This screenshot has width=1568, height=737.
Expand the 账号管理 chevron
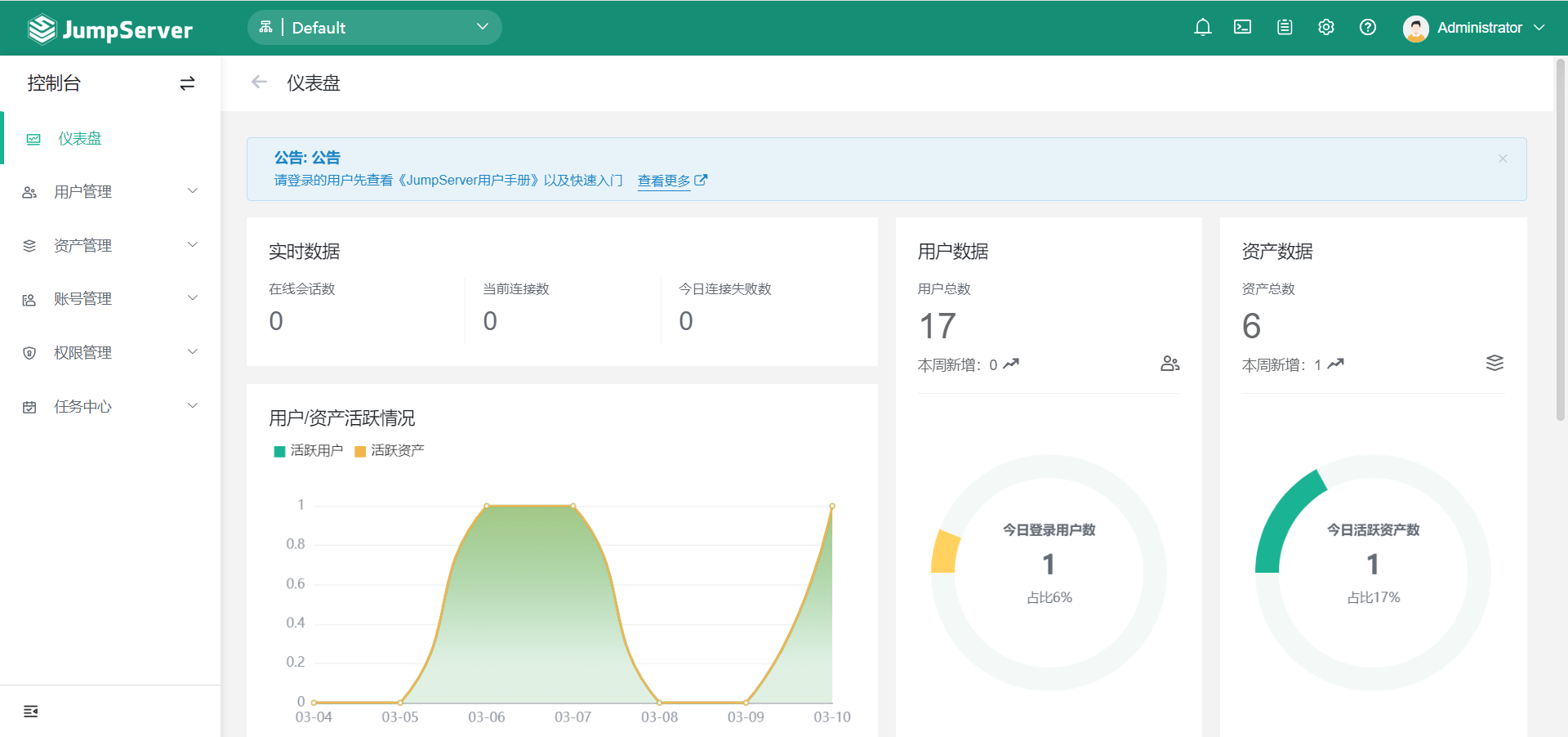point(193,298)
